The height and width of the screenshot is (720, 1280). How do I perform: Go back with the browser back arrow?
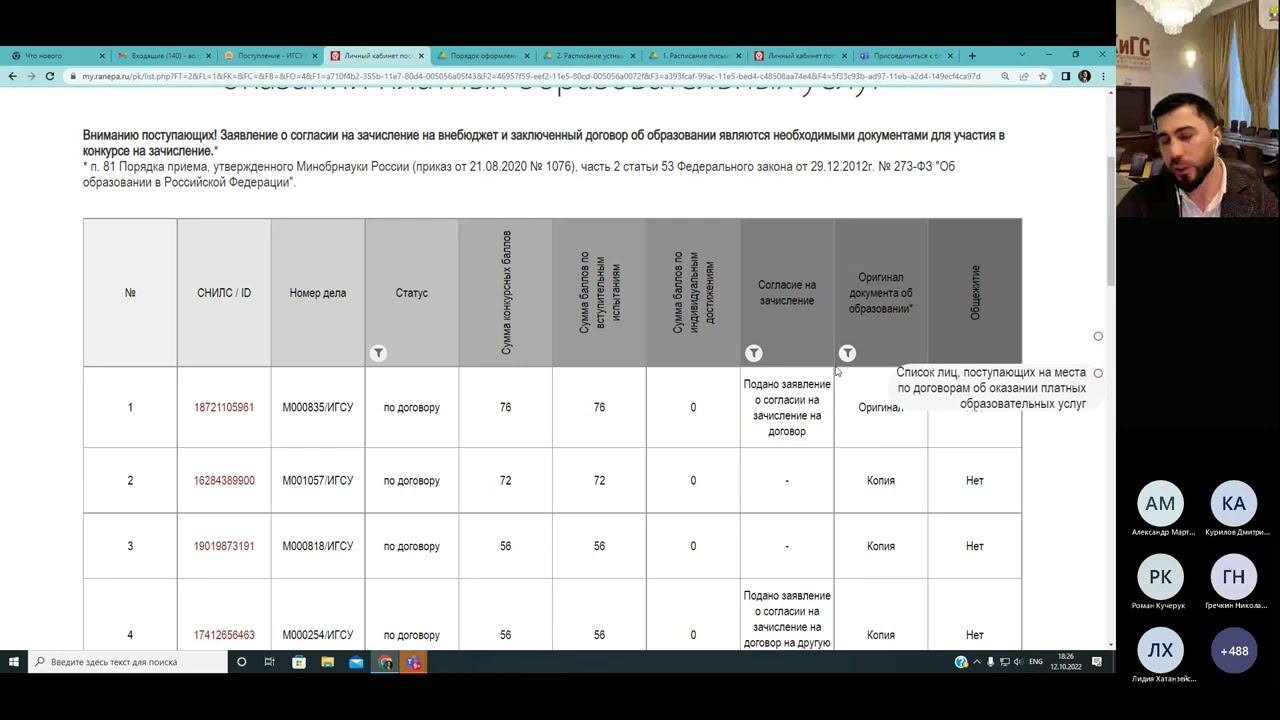[x=12, y=76]
